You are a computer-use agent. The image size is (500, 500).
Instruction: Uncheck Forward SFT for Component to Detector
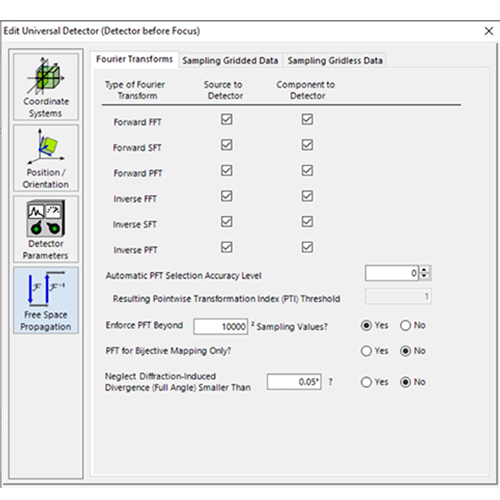307,145
